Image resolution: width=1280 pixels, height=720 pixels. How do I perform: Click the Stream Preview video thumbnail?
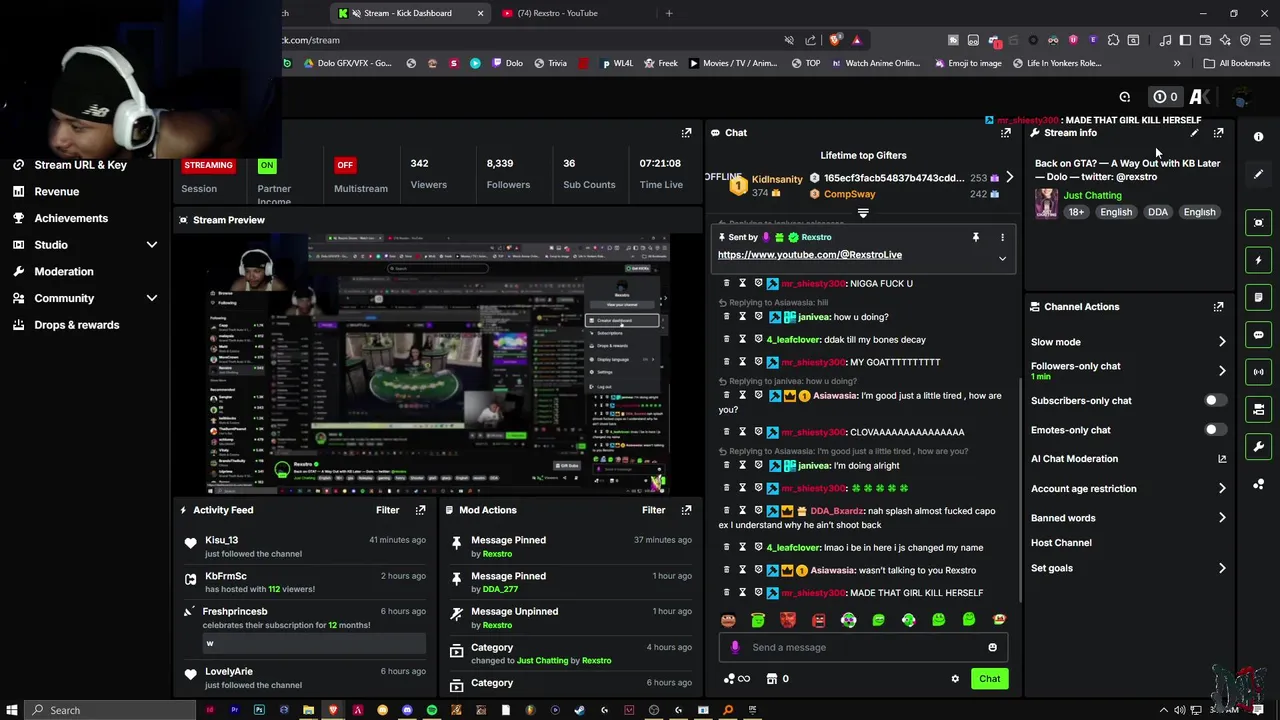pos(437,365)
